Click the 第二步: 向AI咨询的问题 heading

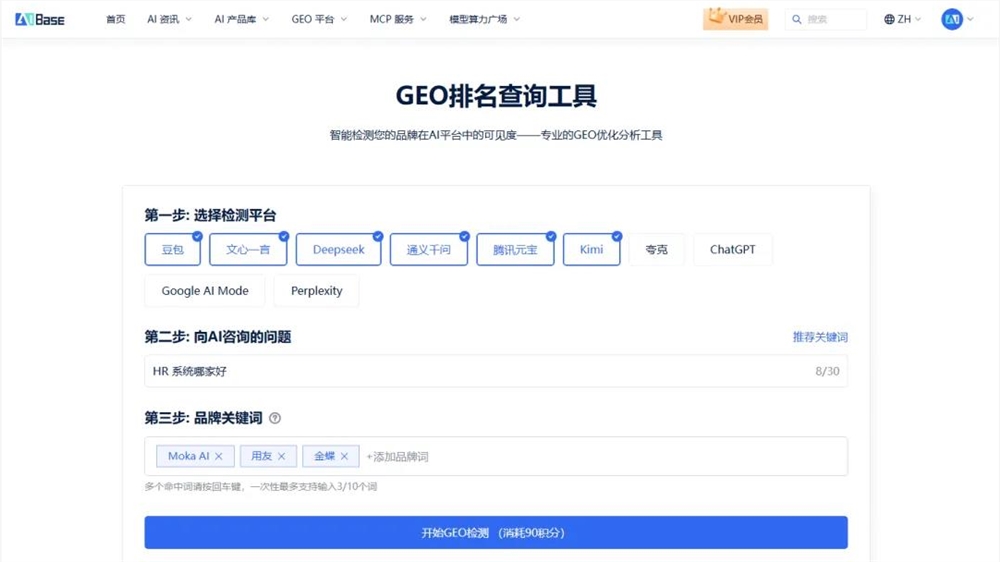(x=218, y=337)
